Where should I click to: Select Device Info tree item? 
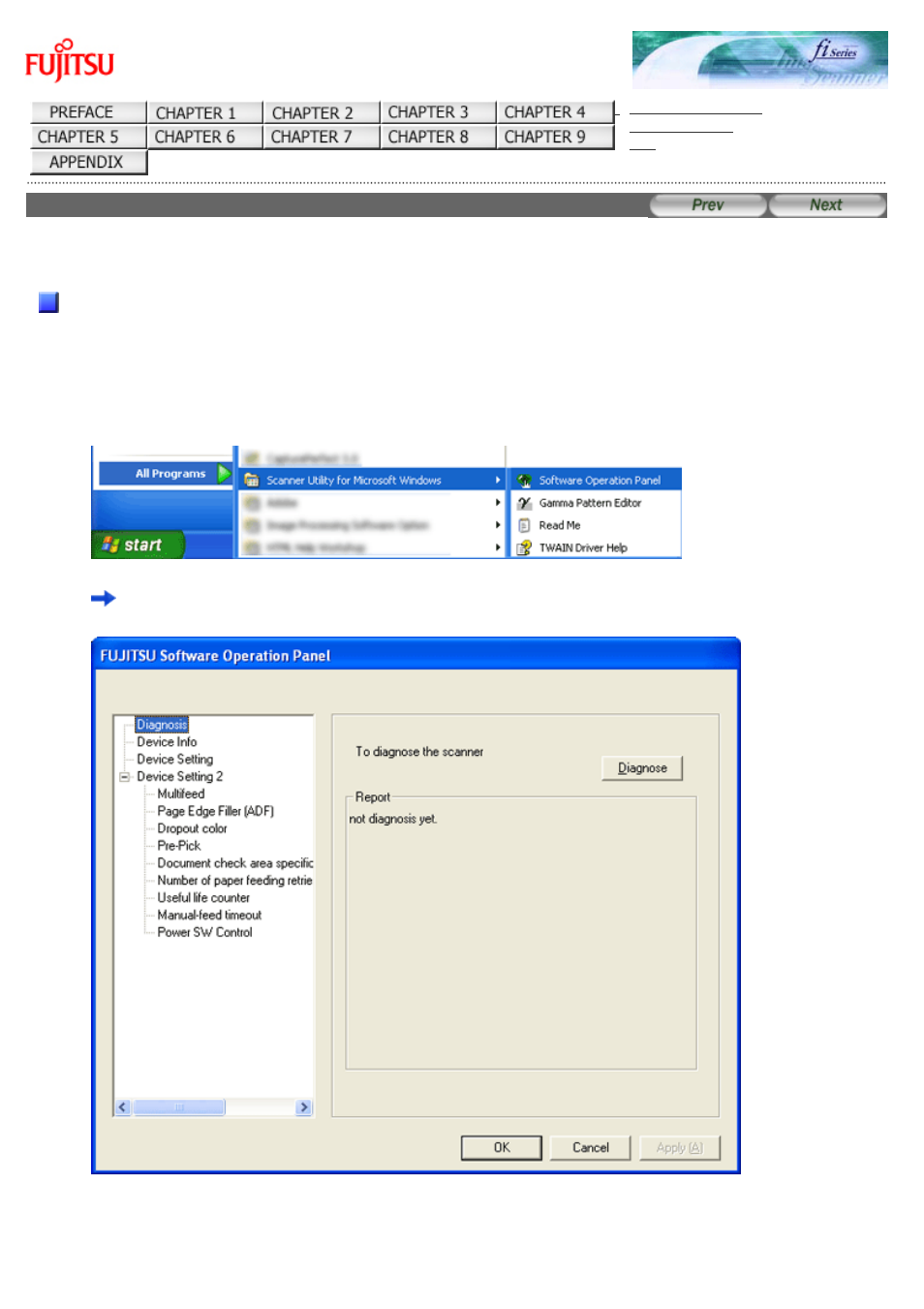click(x=167, y=742)
